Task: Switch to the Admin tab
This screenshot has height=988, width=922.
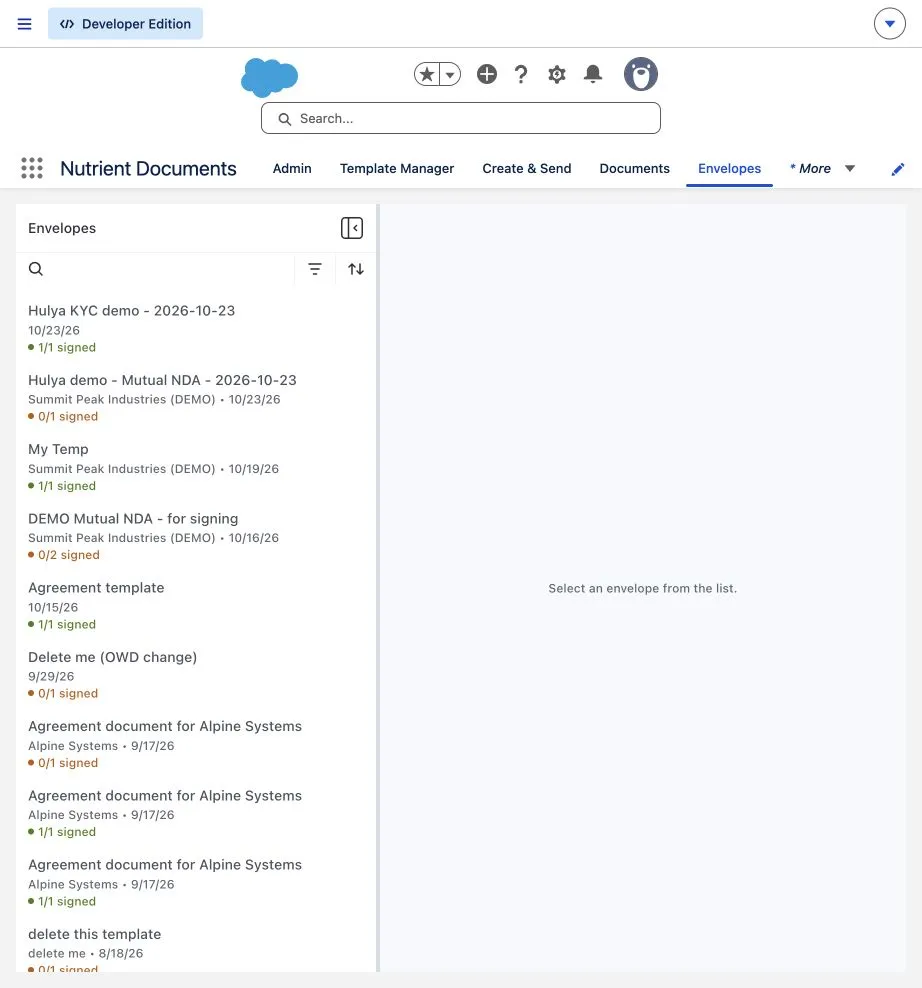Action: pyautogui.click(x=292, y=168)
